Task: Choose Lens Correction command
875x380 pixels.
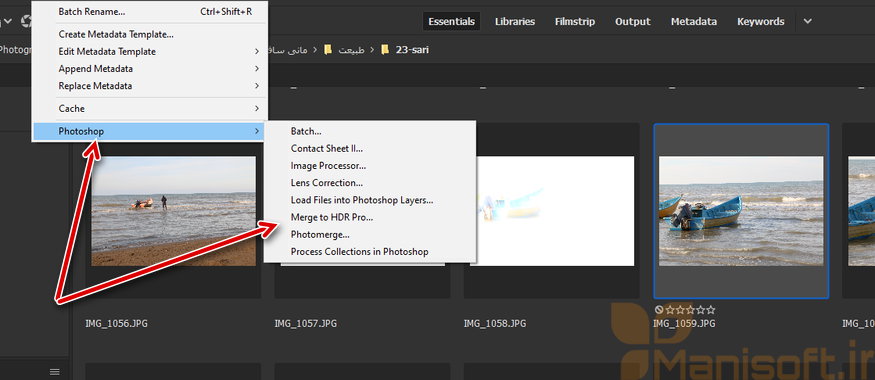Action: (x=369, y=182)
